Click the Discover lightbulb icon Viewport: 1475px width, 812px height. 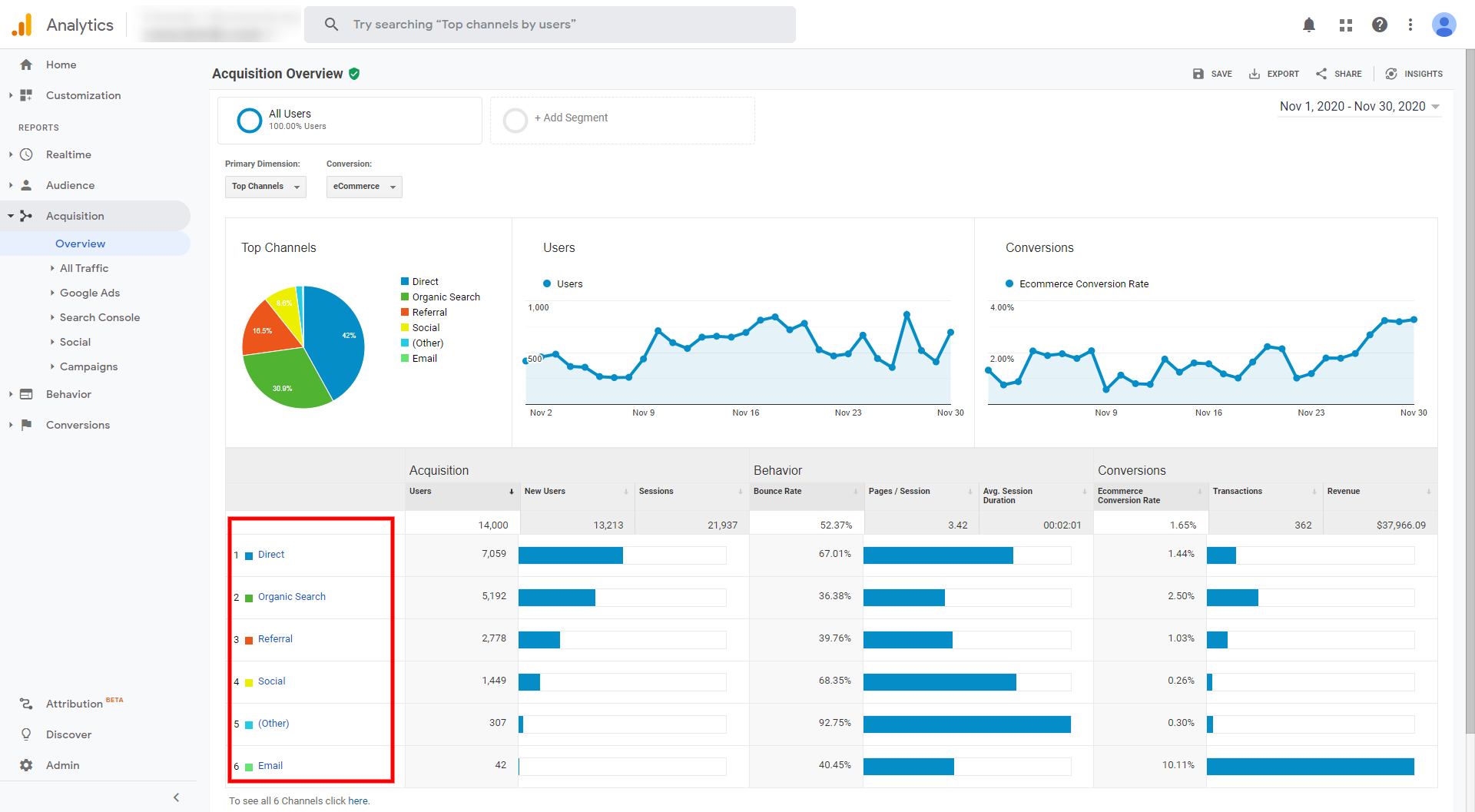[26, 734]
